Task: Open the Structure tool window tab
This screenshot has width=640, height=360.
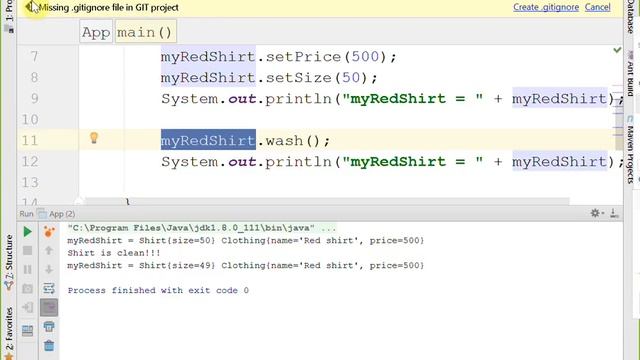Action: click(x=9, y=262)
